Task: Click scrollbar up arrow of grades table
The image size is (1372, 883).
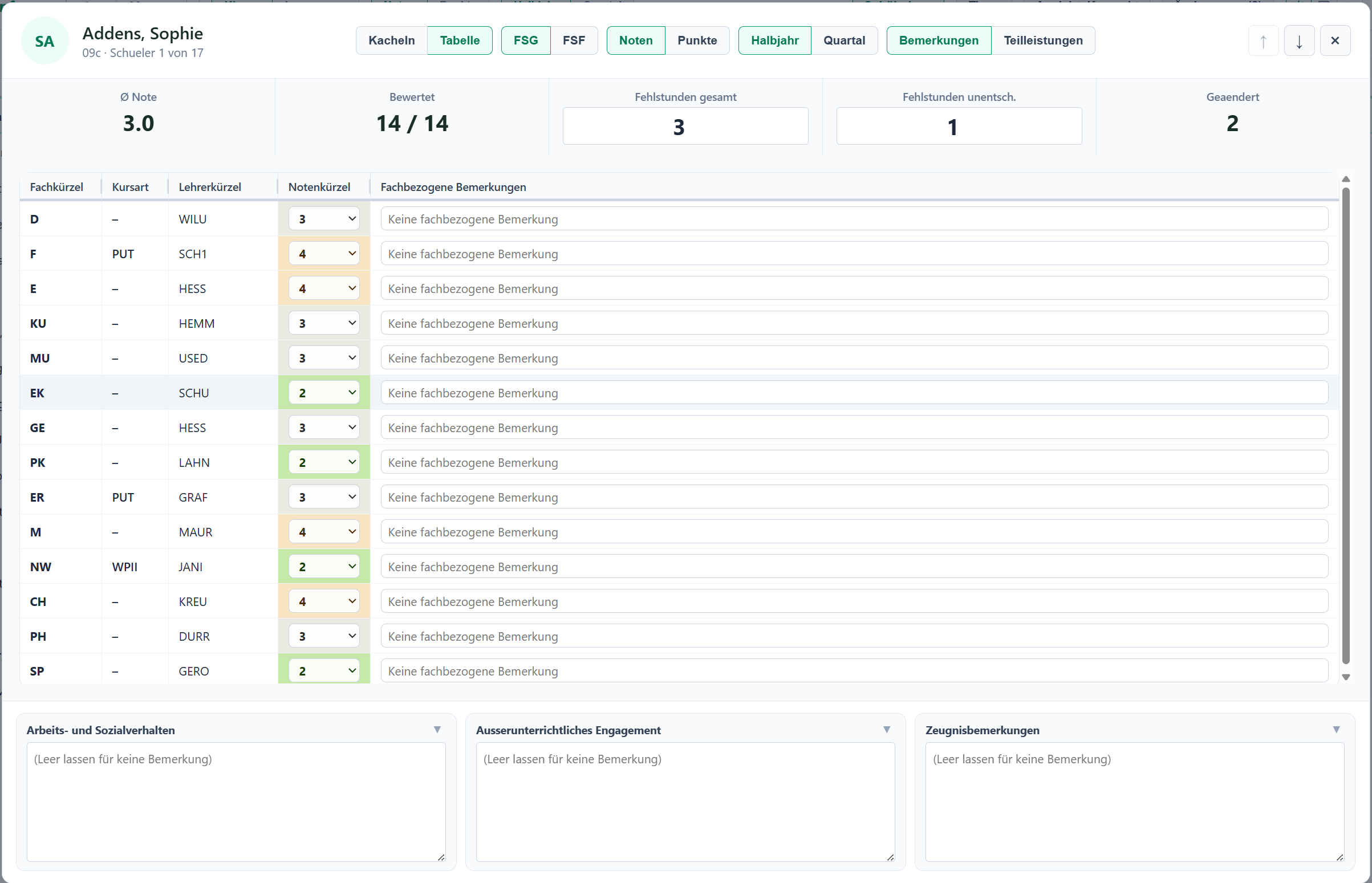Action: [1346, 180]
